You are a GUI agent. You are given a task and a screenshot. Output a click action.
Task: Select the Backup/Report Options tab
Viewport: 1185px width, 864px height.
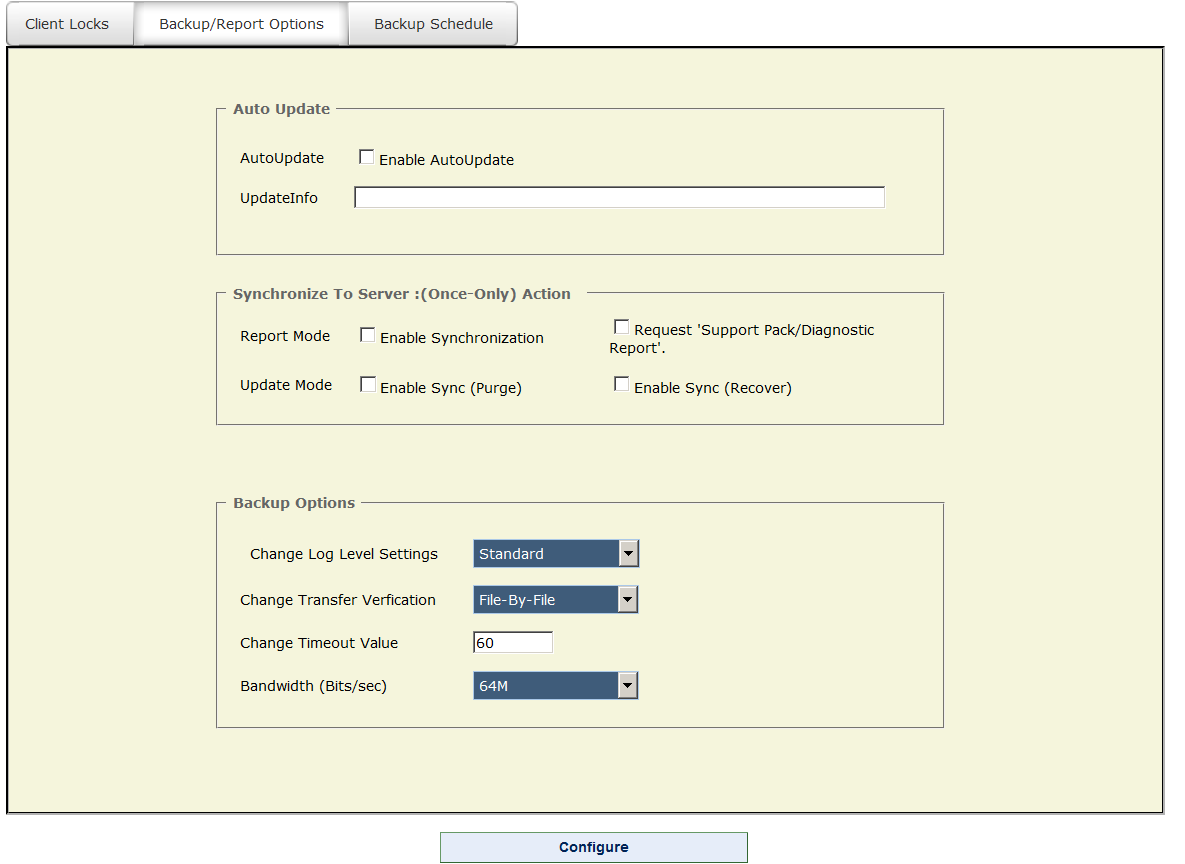point(241,24)
